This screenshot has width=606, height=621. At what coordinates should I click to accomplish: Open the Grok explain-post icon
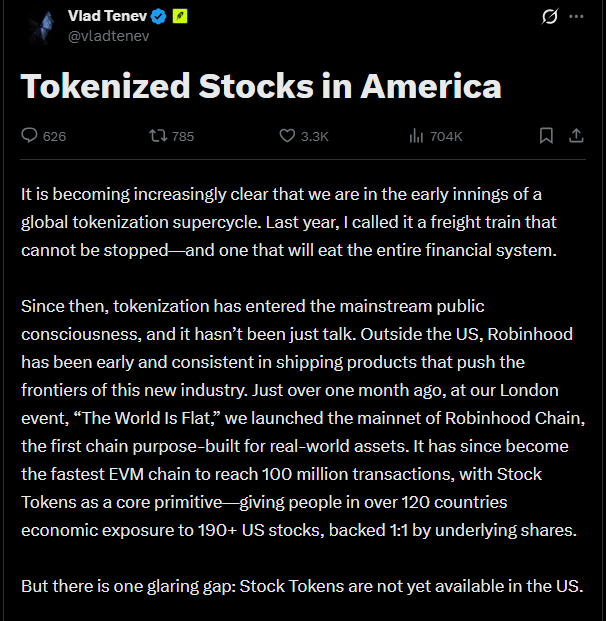[x=550, y=17]
